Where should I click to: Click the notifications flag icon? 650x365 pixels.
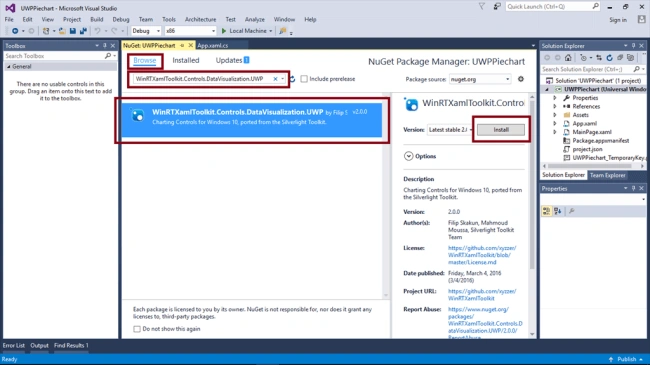[x=481, y=7]
